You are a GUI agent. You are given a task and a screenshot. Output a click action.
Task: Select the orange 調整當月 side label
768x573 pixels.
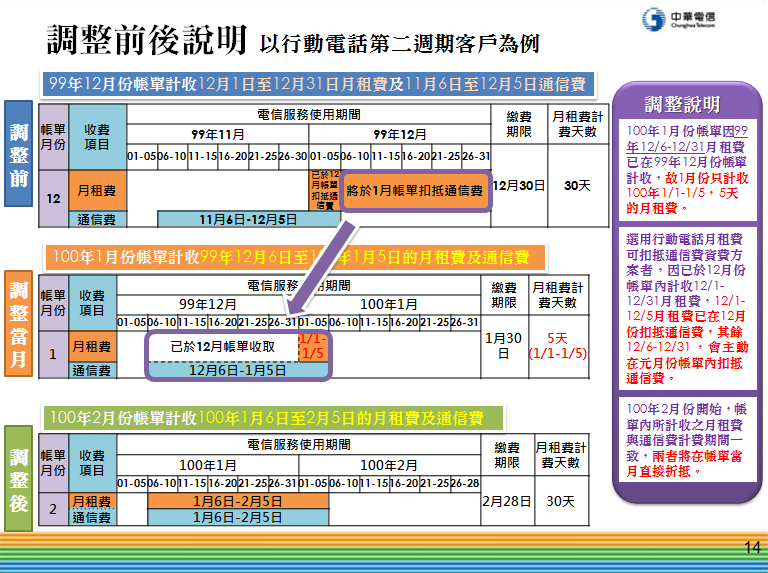pyautogui.click(x=19, y=324)
